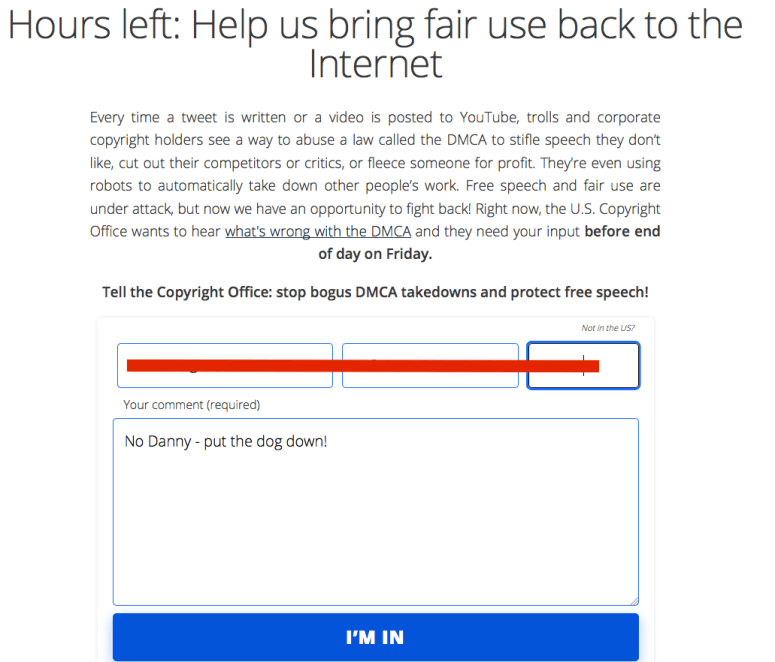The image size is (775, 662).
Task: Click "No Danny" at start of comment
Action: click(158, 441)
